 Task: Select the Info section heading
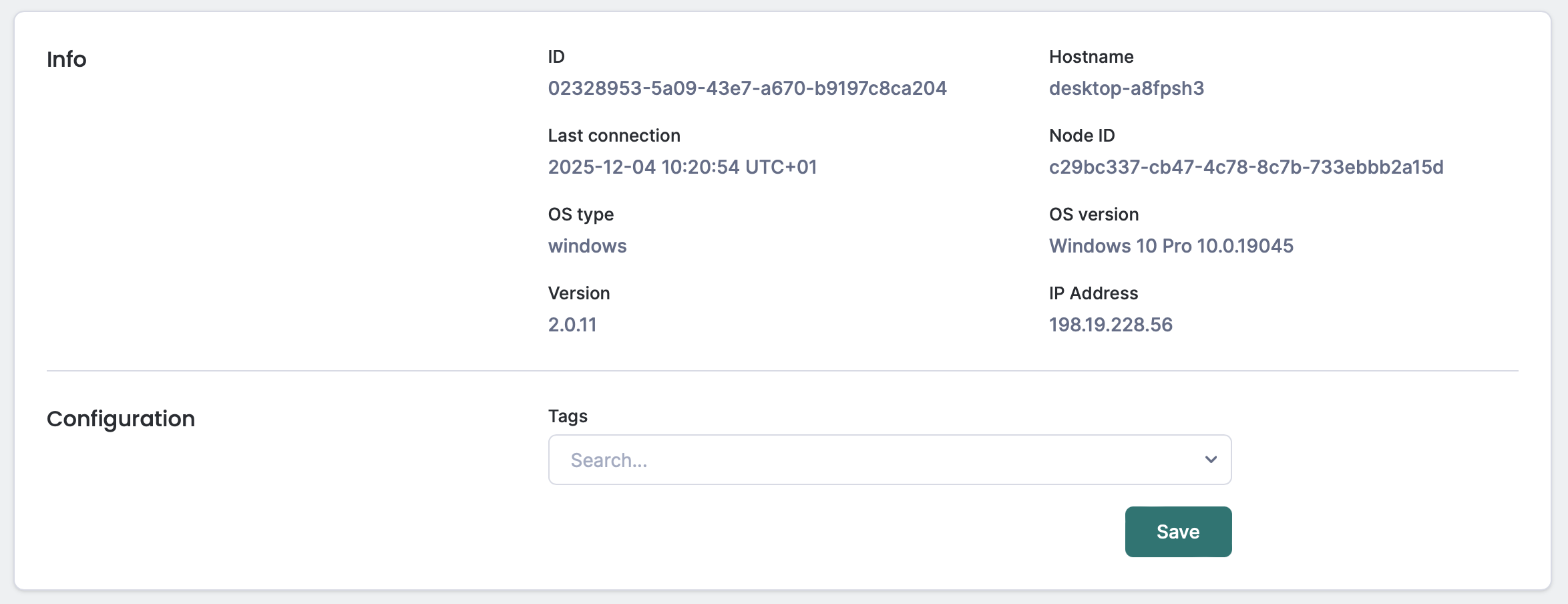(x=66, y=59)
